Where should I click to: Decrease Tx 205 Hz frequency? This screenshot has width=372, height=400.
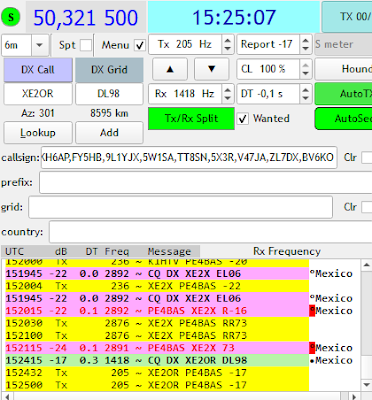227,49
